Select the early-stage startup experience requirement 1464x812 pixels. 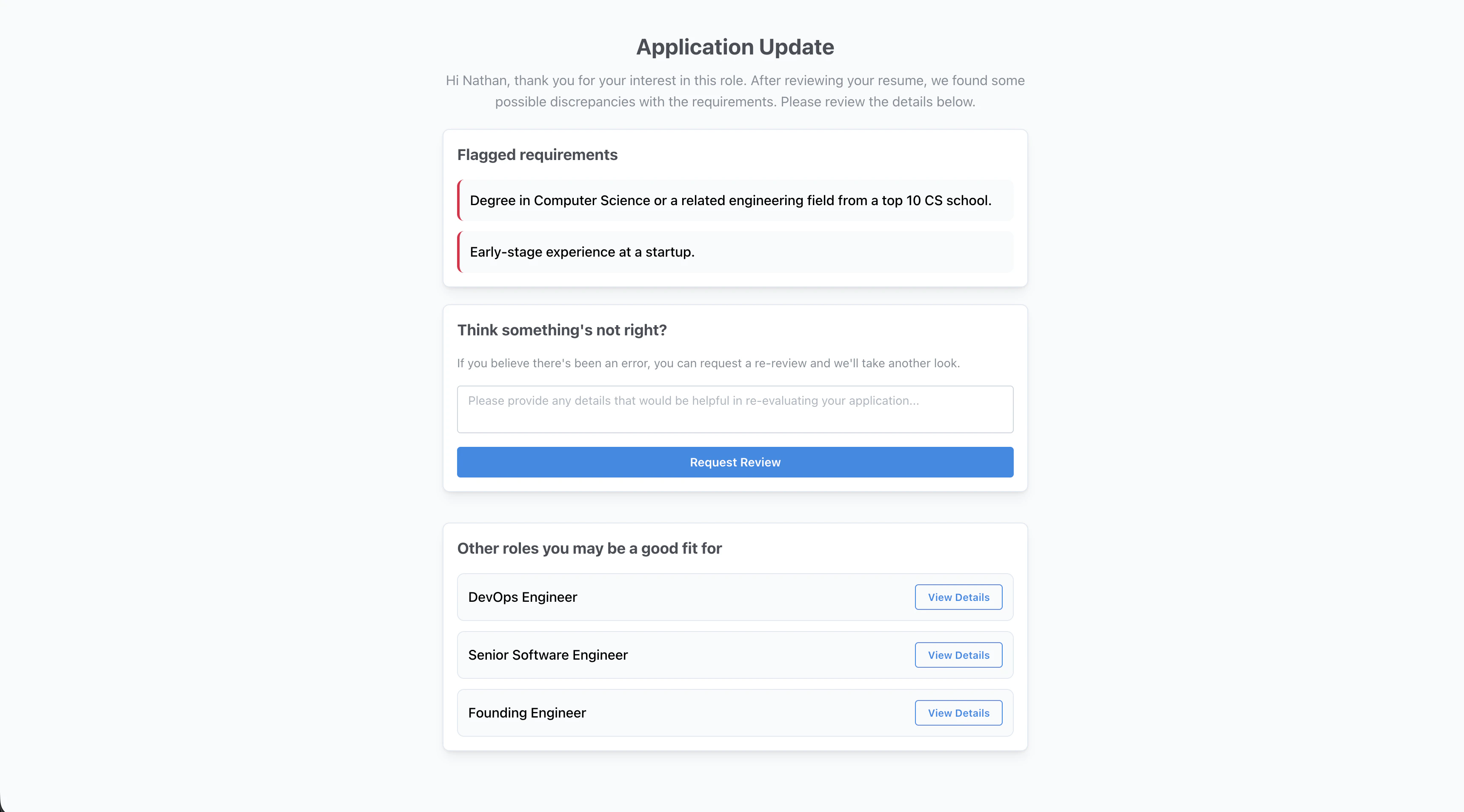[734, 252]
